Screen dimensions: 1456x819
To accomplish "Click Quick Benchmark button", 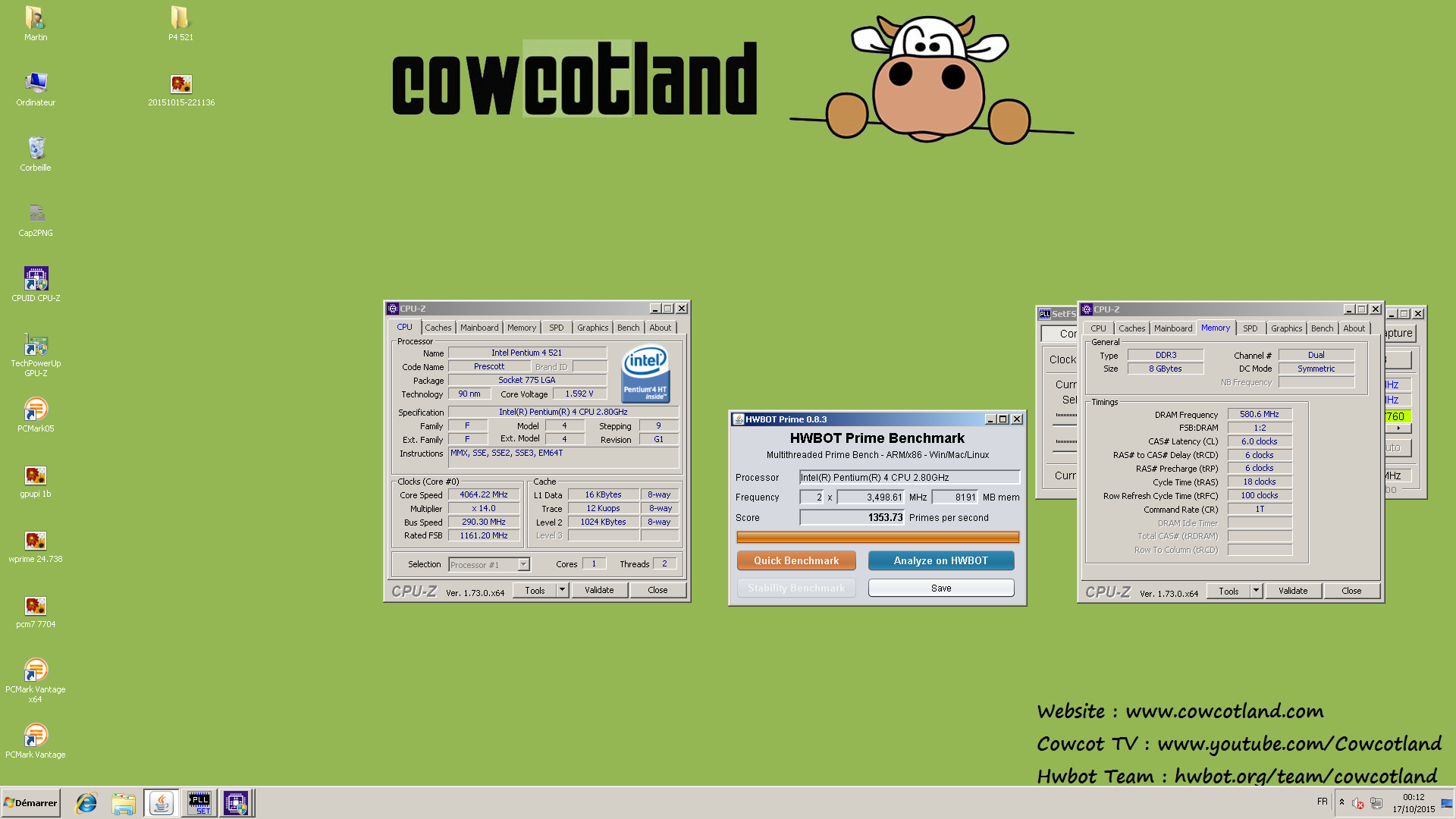I will coord(796,560).
